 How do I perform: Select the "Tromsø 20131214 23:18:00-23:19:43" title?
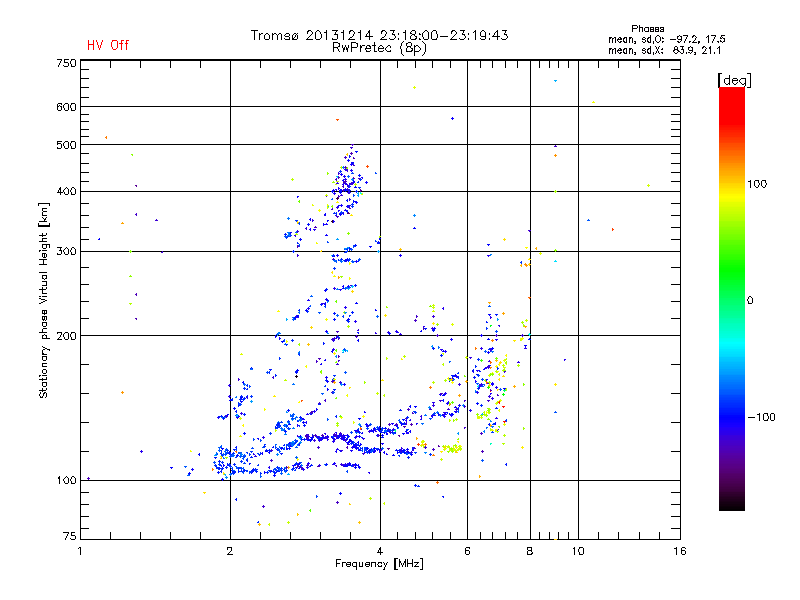[379, 35]
